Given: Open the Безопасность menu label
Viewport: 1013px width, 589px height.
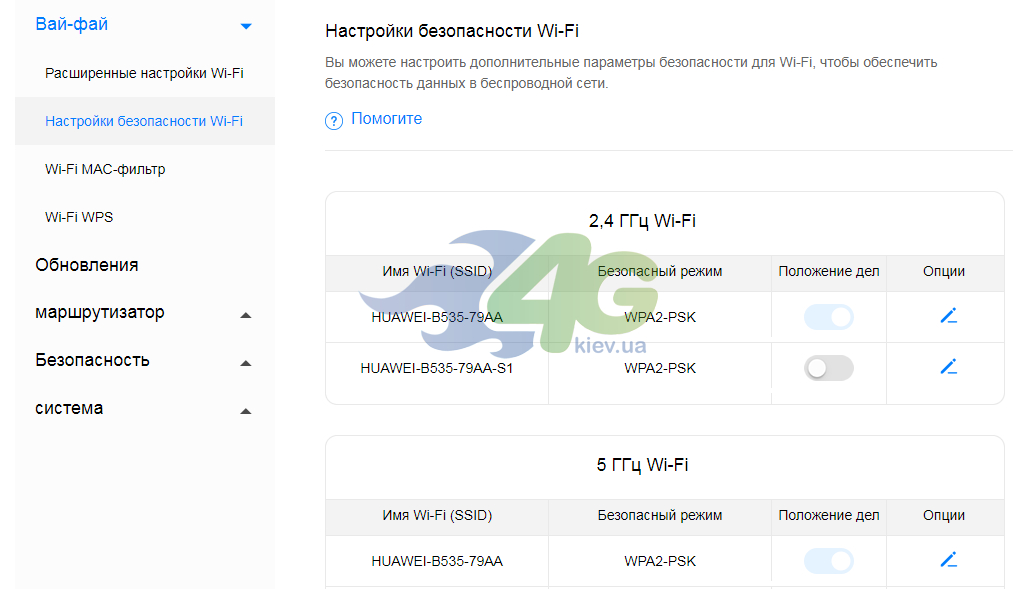Looking at the screenshot, I should (92, 360).
